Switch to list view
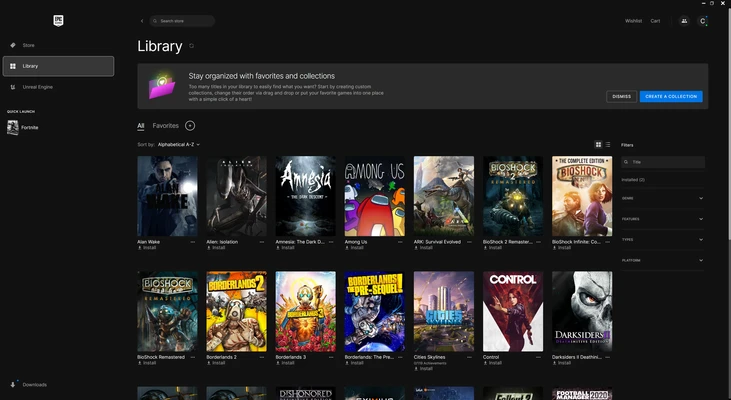The width and height of the screenshot is (731, 400). click(607, 145)
